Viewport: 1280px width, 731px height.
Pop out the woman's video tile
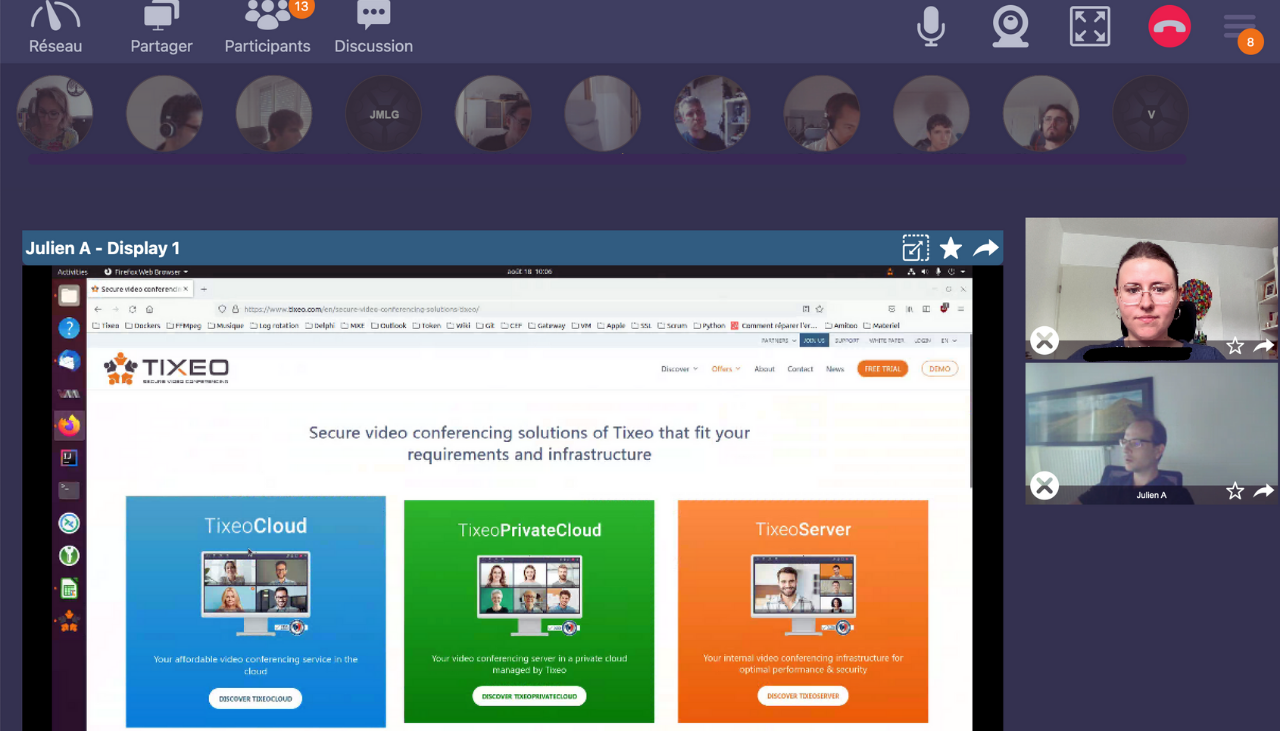(1264, 346)
